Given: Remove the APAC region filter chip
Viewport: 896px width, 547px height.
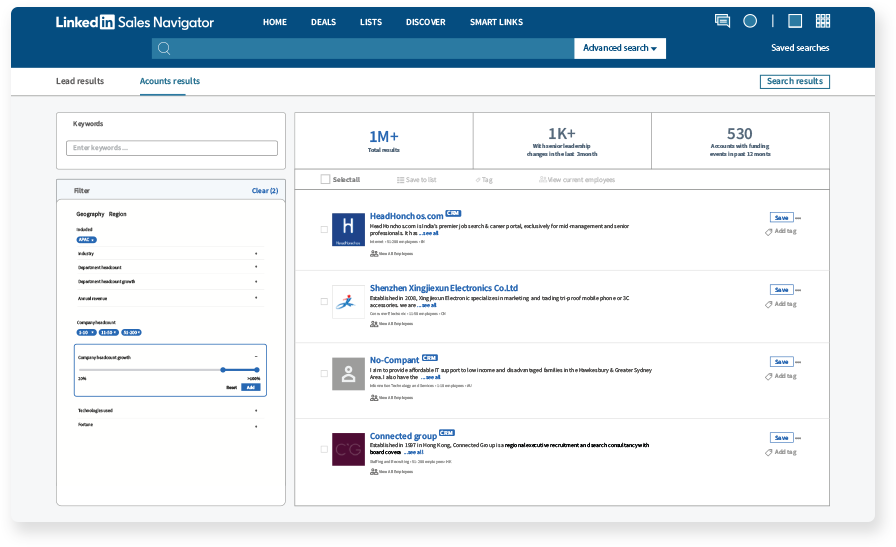Looking at the screenshot, I should (x=93, y=240).
